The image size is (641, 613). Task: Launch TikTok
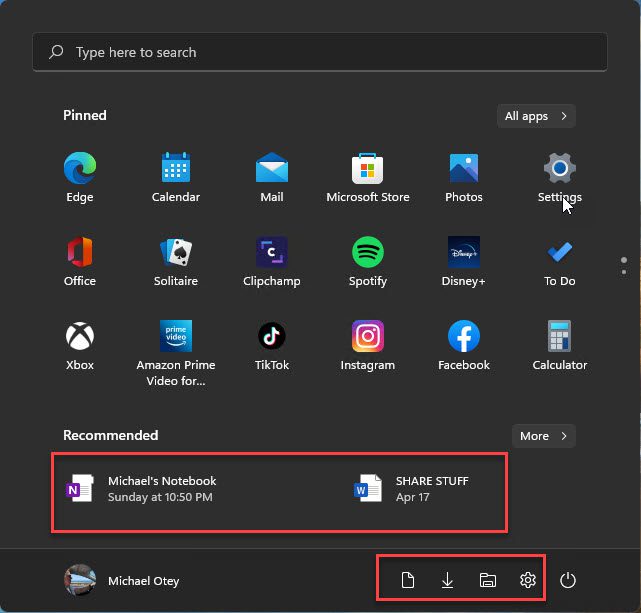(x=272, y=346)
